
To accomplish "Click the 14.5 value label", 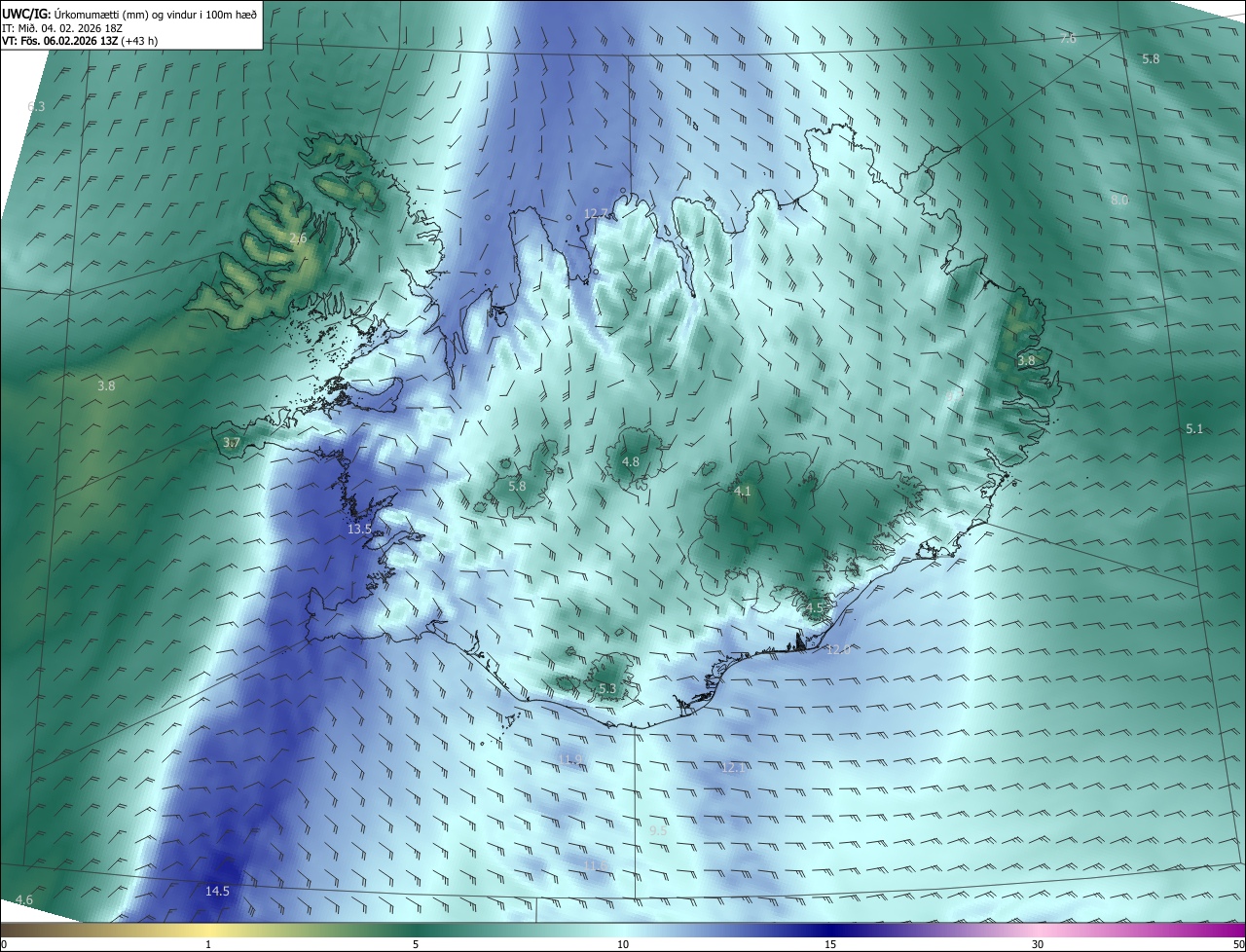I will (217, 891).
